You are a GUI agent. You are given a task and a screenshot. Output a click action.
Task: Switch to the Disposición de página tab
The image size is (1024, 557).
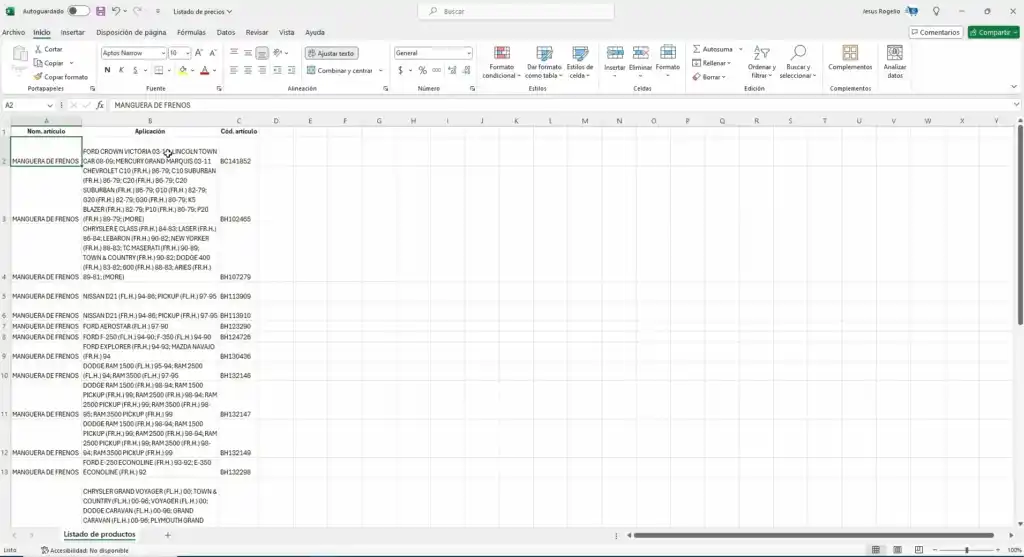pyautogui.click(x=131, y=32)
